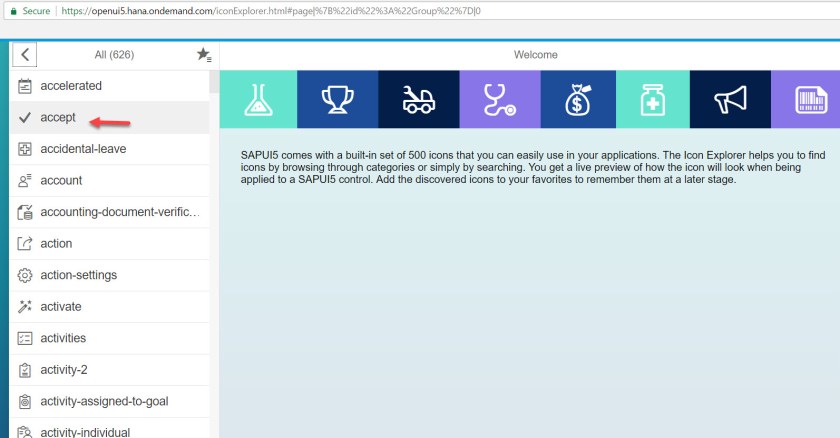The width and height of the screenshot is (840, 438).
Task: Select the "accounting-document-verific..." label
Action: [120, 212]
